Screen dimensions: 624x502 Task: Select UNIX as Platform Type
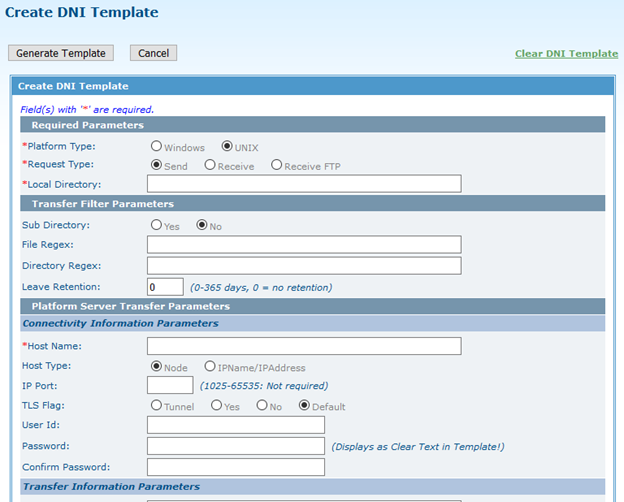[227, 146]
